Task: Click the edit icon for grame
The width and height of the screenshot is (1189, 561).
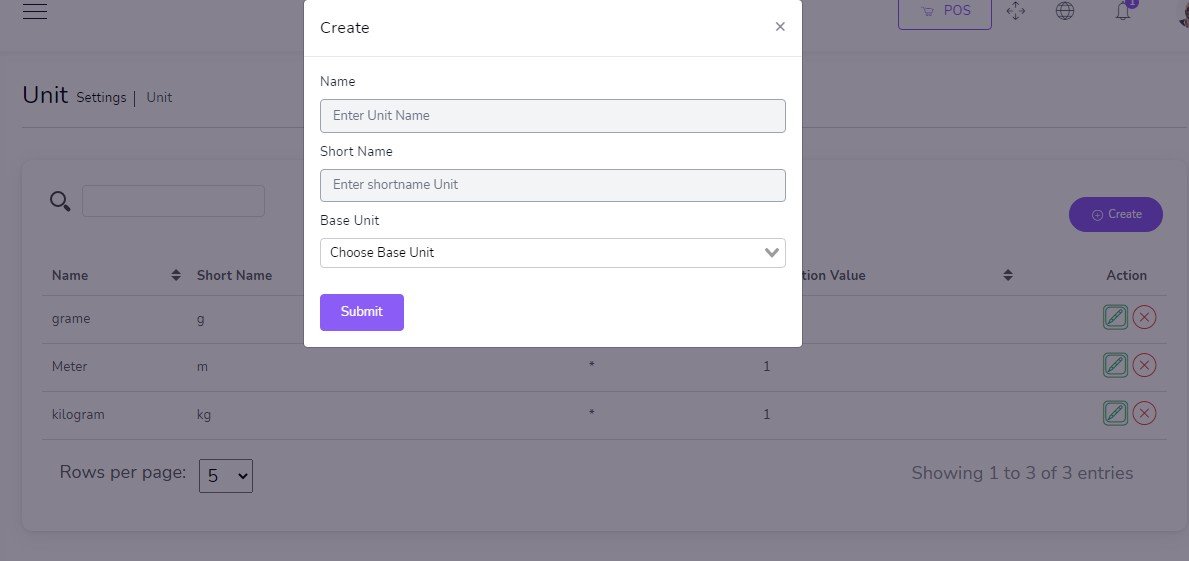Action: [x=1115, y=318]
